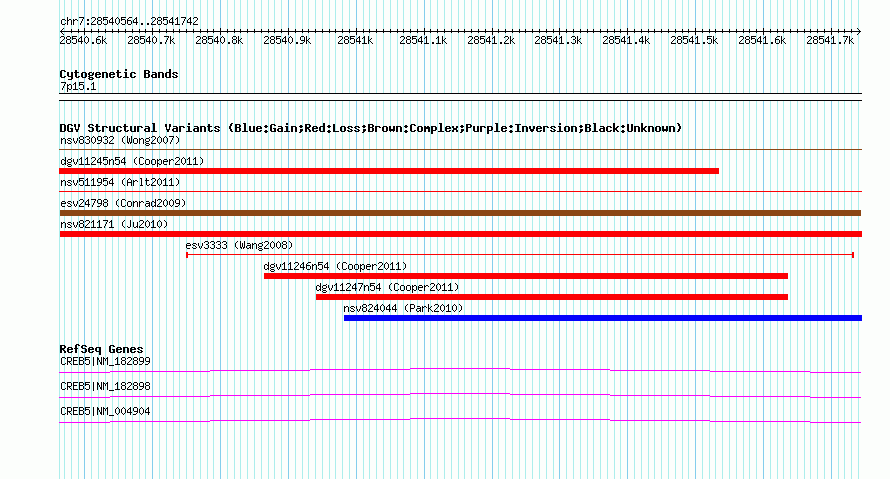This screenshot has width=890, height=479.
Task: Click the 28541.6k ruler tick label
Action: pyautogui.click(x=762, y=40)
